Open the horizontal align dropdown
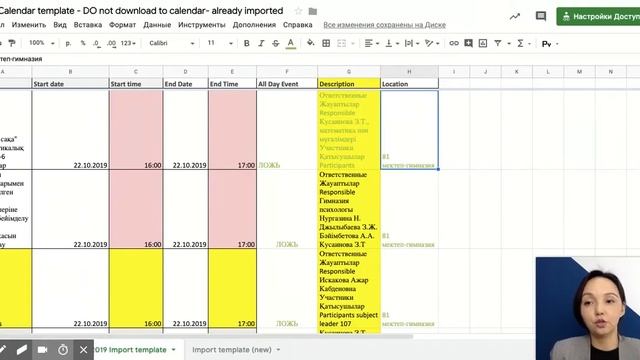640x360 pixels. 371,43
